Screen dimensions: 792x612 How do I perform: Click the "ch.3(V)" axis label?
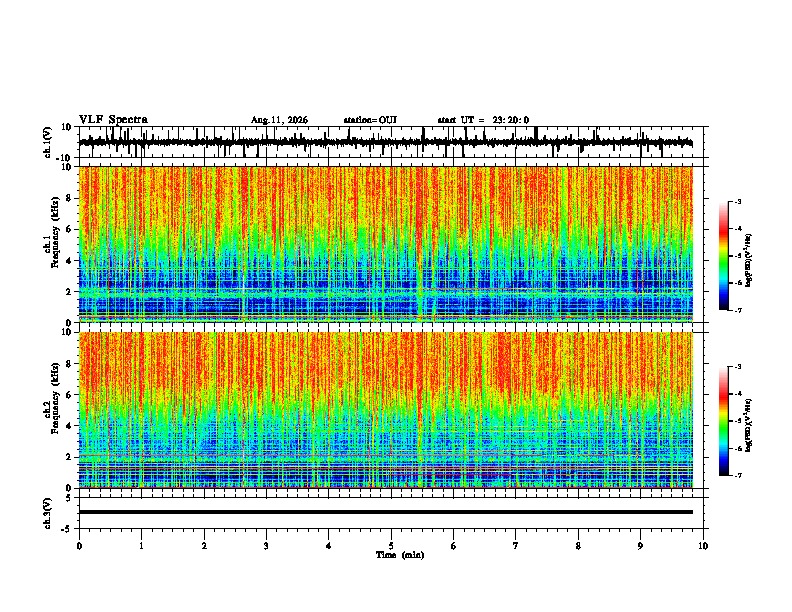[x=48, y=513]
